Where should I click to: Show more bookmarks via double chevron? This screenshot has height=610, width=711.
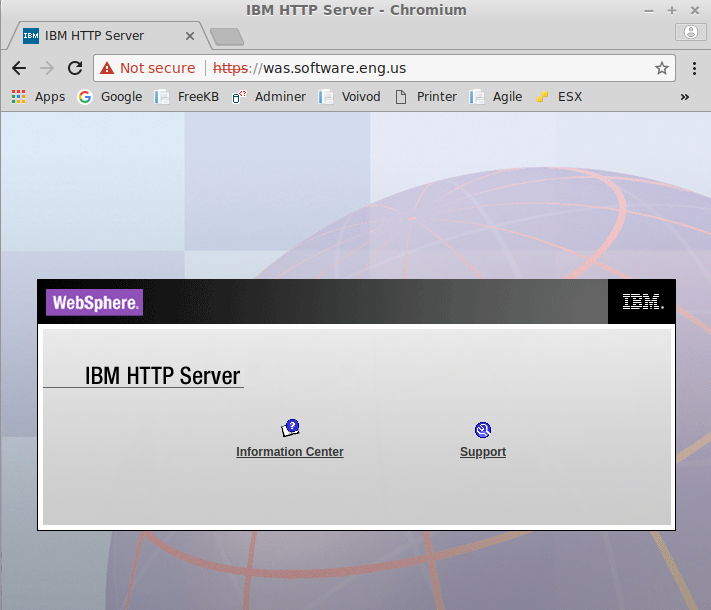click(685, 97)
